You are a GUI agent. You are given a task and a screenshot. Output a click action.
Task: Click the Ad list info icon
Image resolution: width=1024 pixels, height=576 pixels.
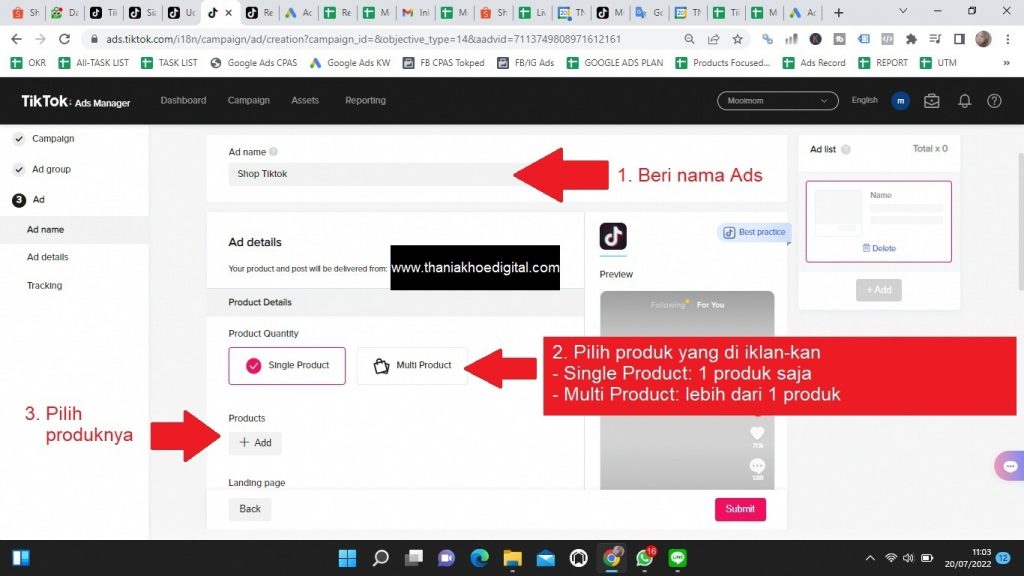(x=846, y=149)
